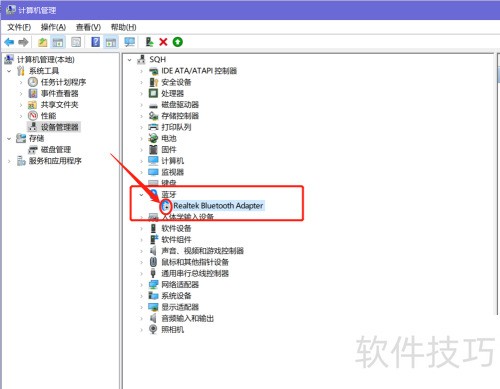This screenshot has height=389, width=500.
Task: Select the 软件组件 category row
Action: 176,239
